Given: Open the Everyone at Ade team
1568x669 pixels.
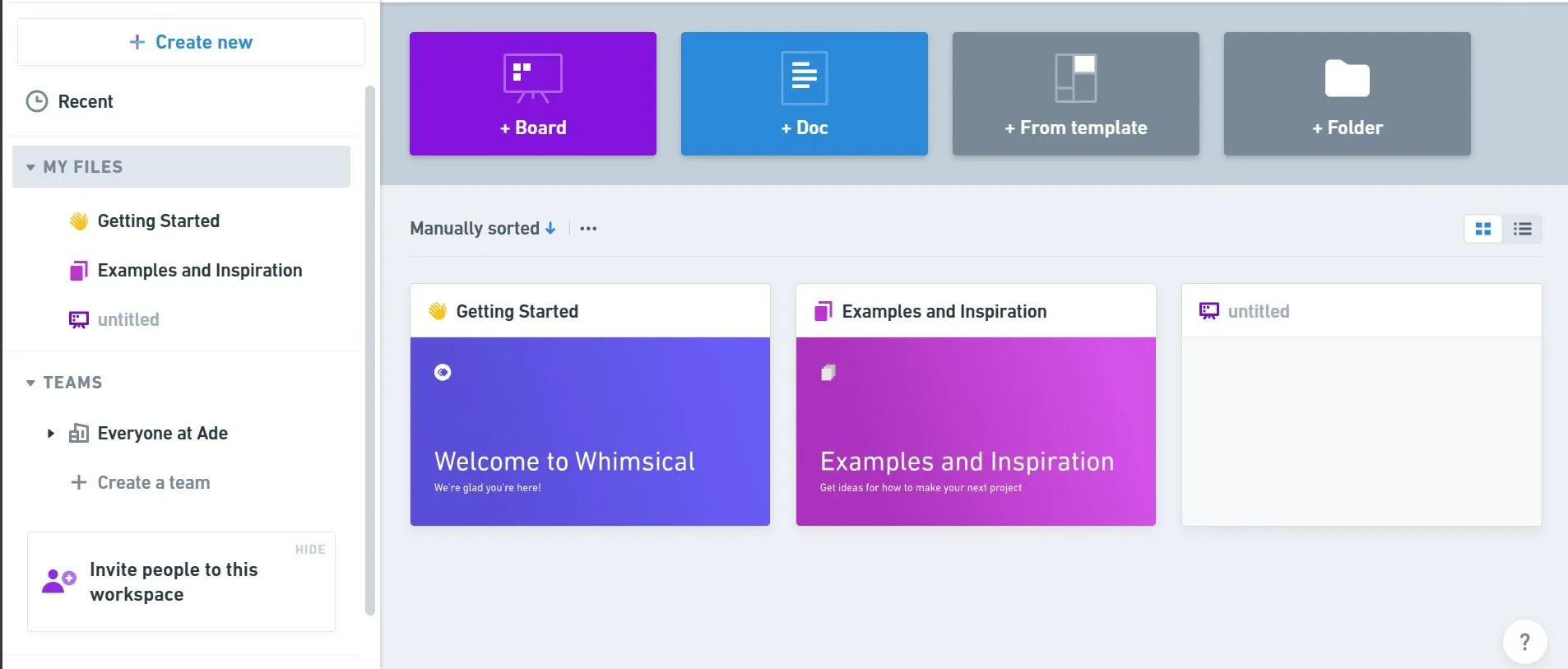Looking at the screenshot, I should [x=163, y=434].
